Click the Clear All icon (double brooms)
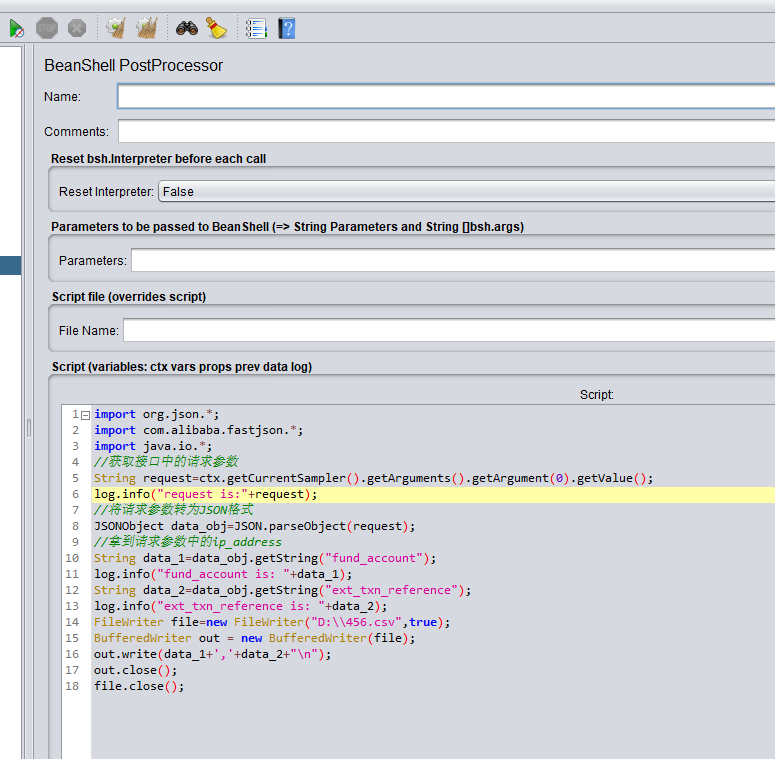Image resolution: width=775 pixels, height=759 pixels. tap(146, 29)
